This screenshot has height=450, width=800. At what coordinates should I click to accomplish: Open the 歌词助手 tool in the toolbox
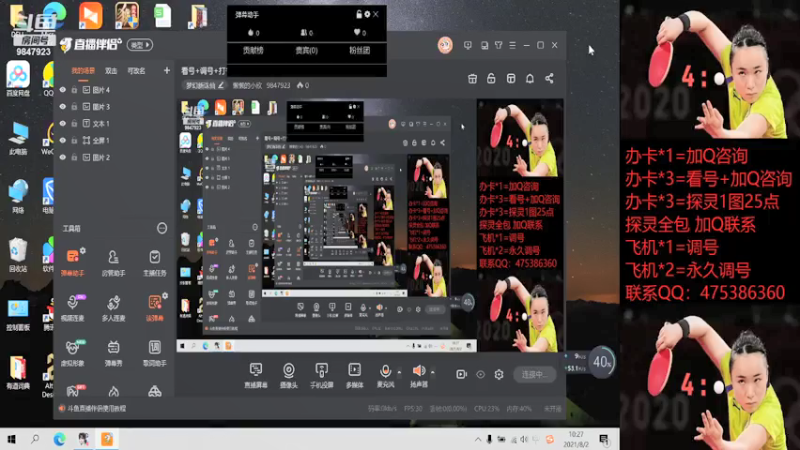click(155, 353)
